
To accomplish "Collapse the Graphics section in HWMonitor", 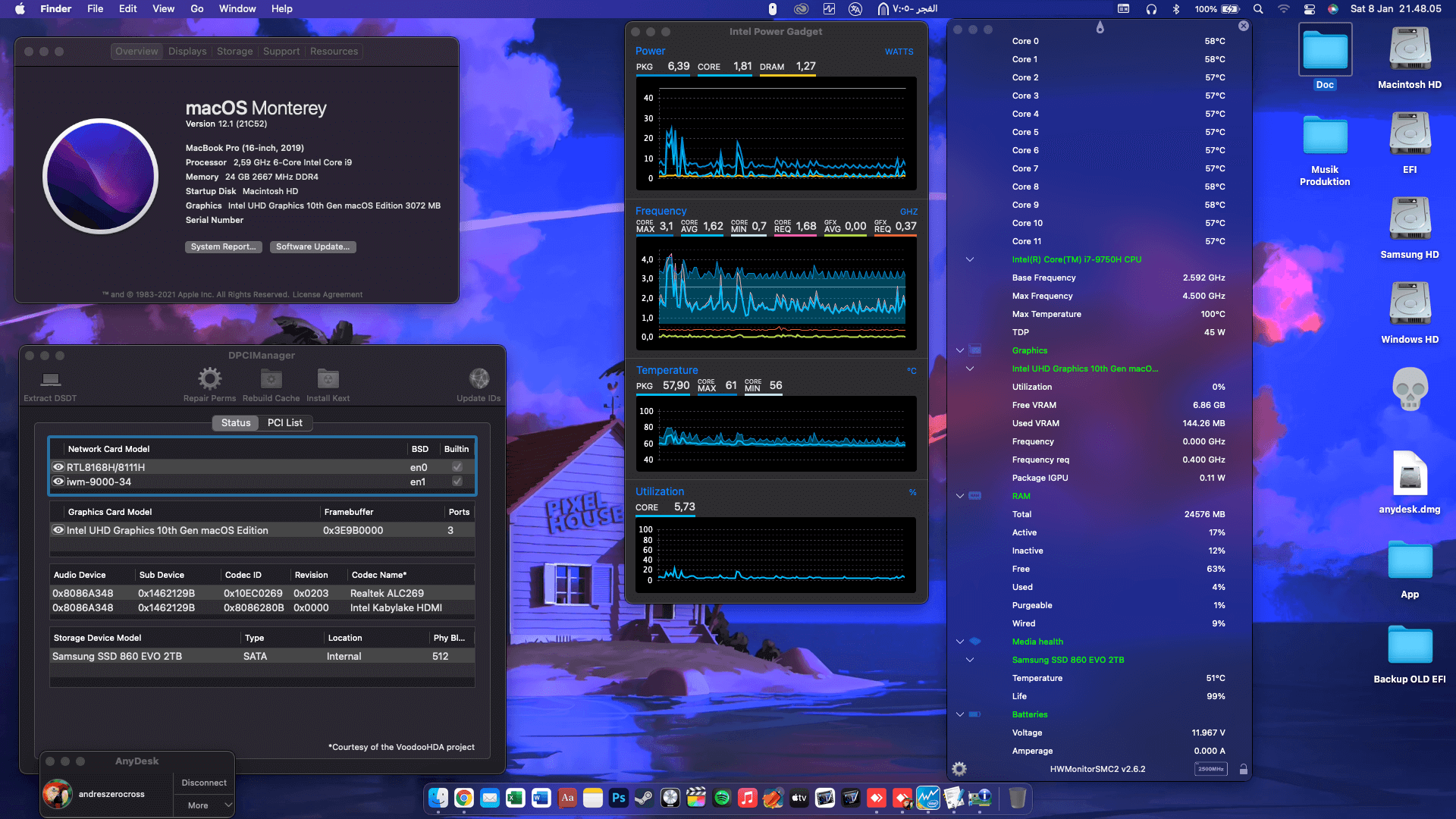I will 960,350.
